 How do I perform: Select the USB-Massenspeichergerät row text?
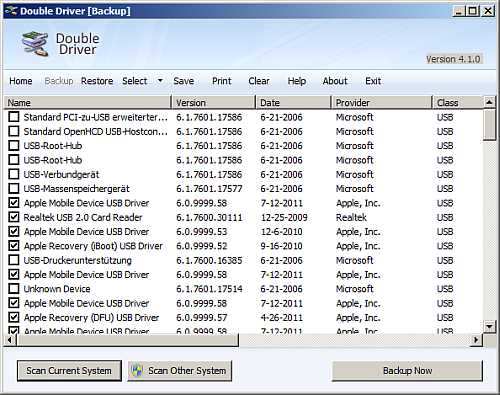coord(76,189)
